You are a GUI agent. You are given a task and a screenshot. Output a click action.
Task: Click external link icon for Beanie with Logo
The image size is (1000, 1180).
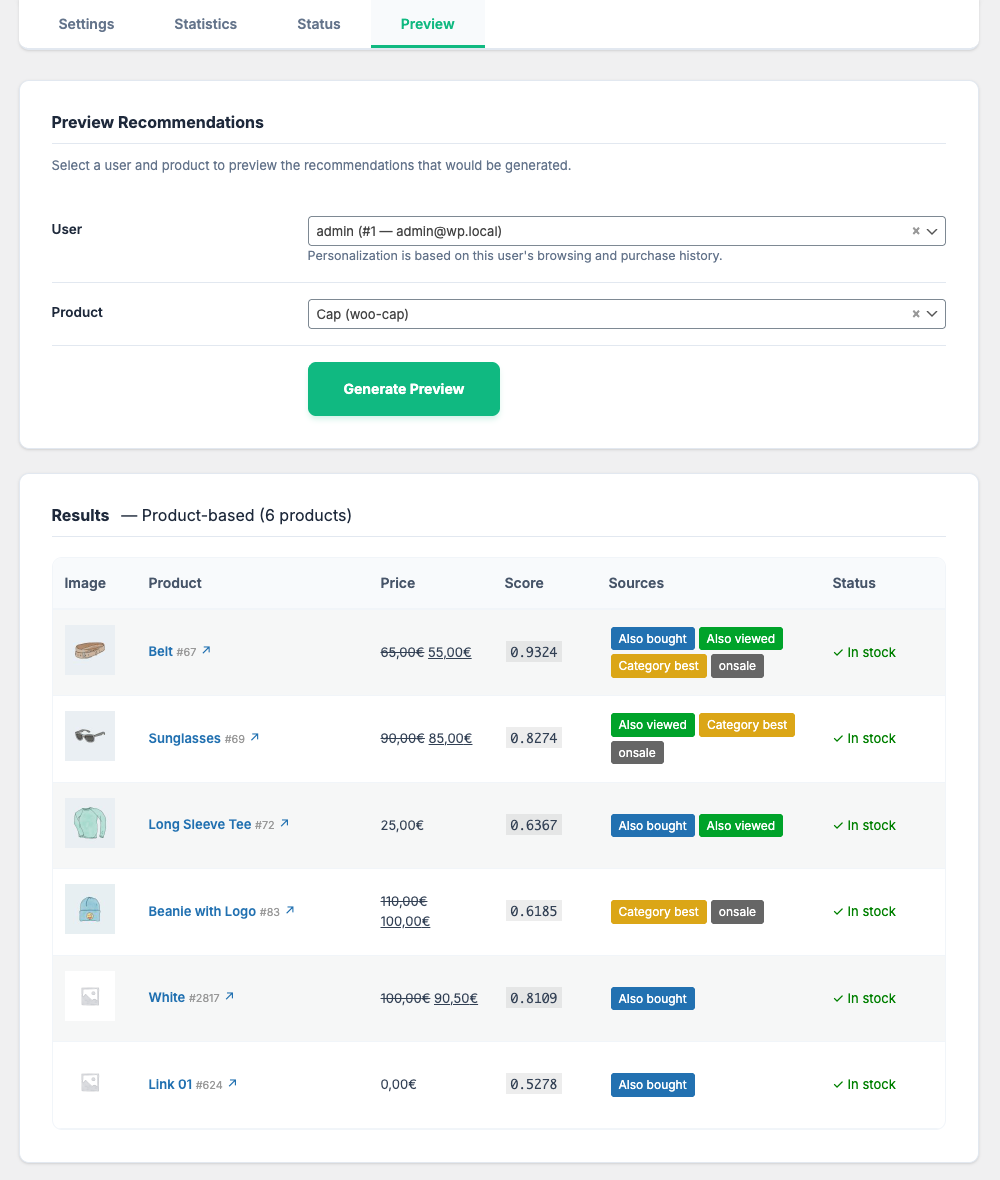(x=290, y=911)
